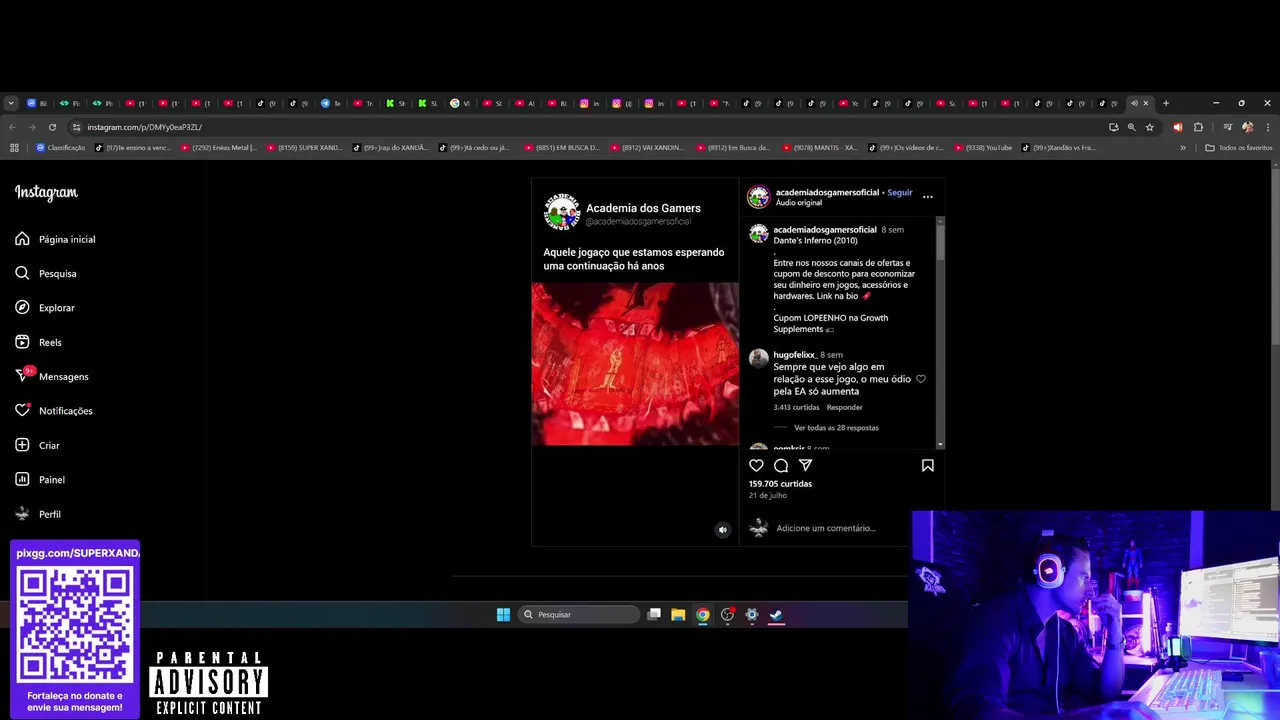Open the Áudio original link

799,203
